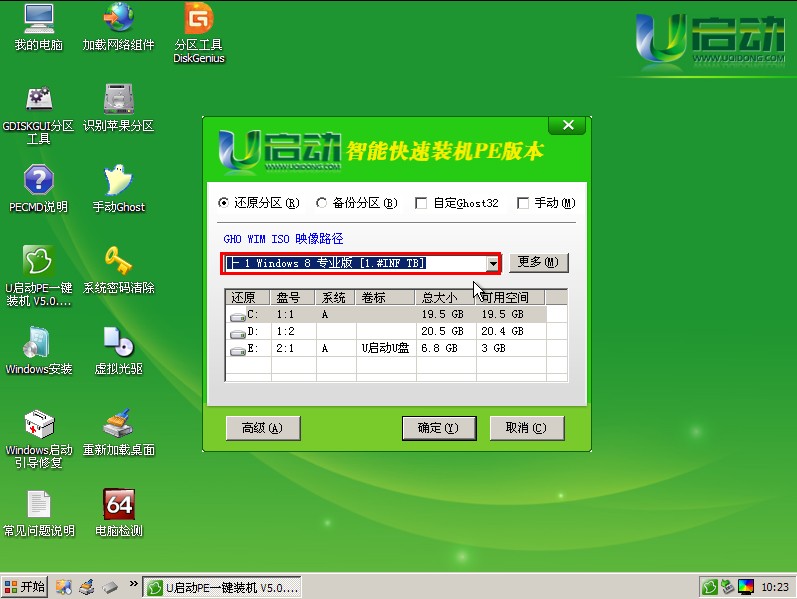
Task: Open the 常见问题说明 document icon
Action: click(39, 514)
